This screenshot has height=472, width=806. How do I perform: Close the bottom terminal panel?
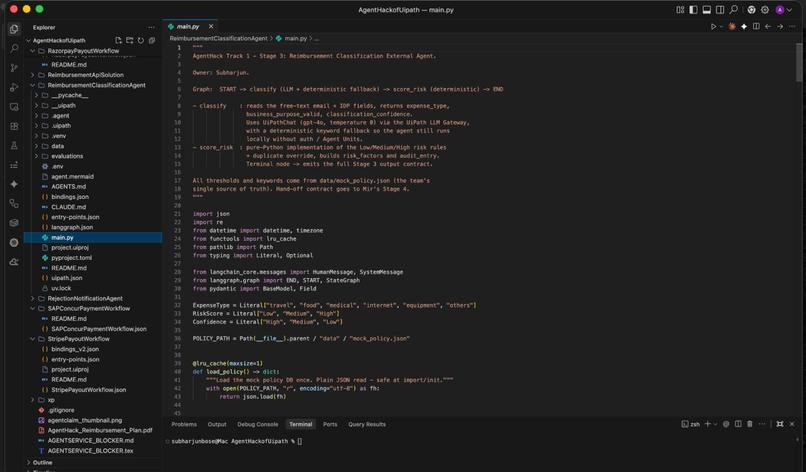(792, 424)
